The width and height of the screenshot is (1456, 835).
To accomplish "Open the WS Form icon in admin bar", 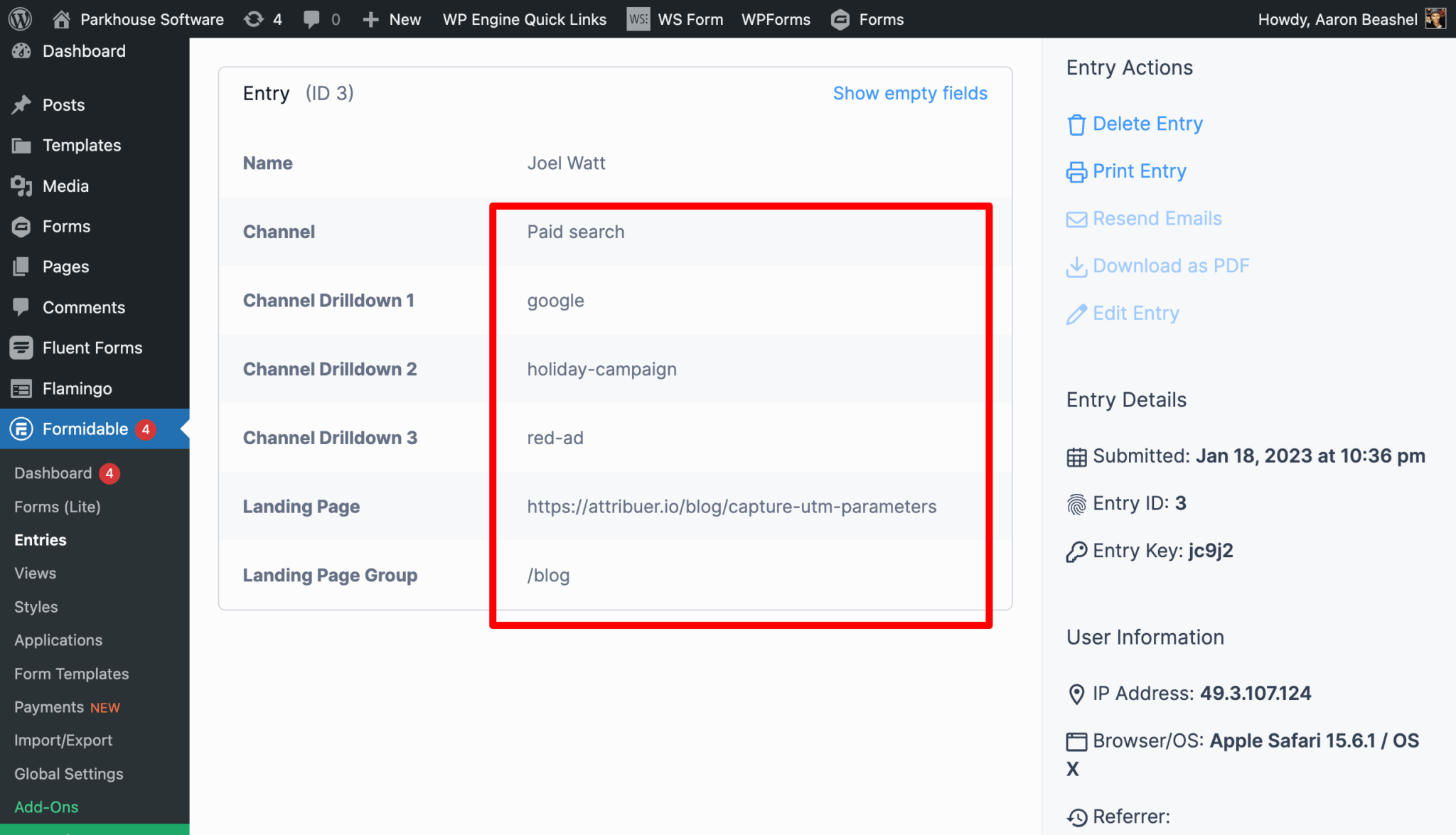I will click(638, 19).
